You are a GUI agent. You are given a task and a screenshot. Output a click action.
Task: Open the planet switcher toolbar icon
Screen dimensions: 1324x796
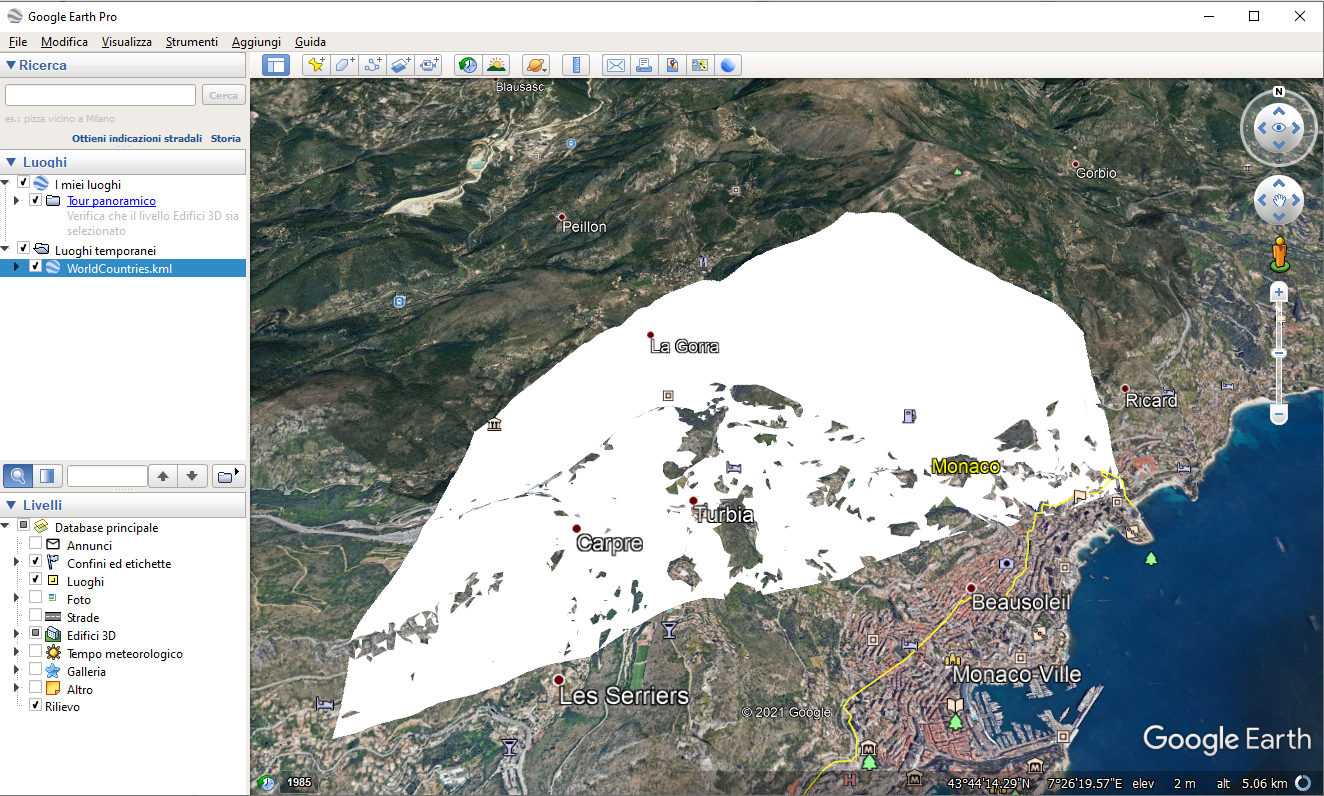click(x=535, y=65)
